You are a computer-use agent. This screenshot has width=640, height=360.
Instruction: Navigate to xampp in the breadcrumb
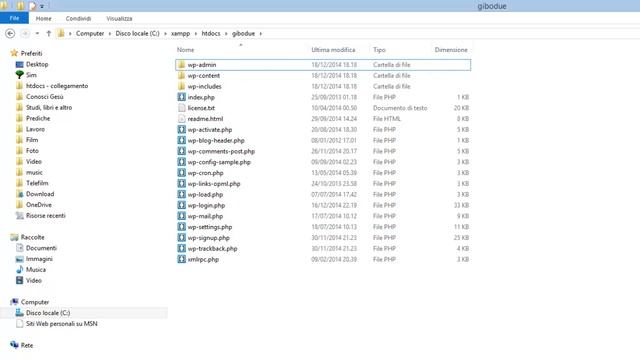pyautogui.click(x=180, y=33)
